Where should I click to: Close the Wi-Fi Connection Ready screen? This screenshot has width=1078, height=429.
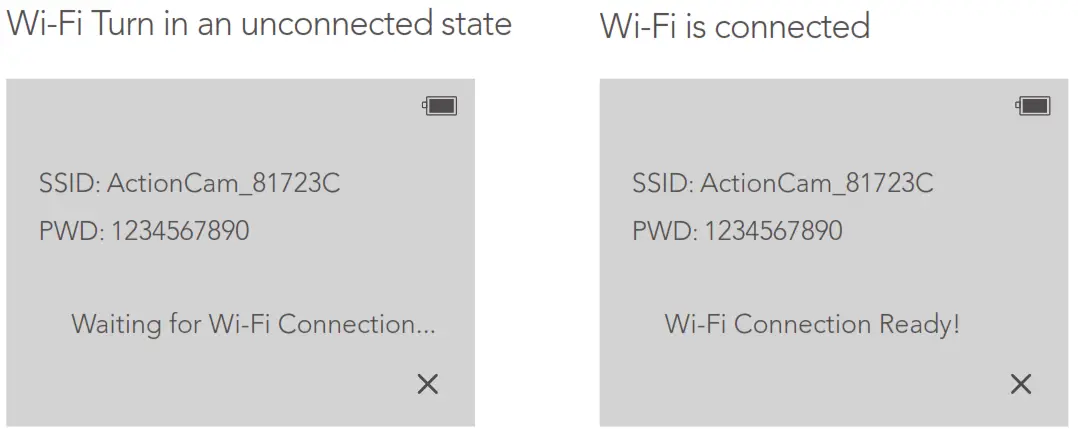point(1020,384)
